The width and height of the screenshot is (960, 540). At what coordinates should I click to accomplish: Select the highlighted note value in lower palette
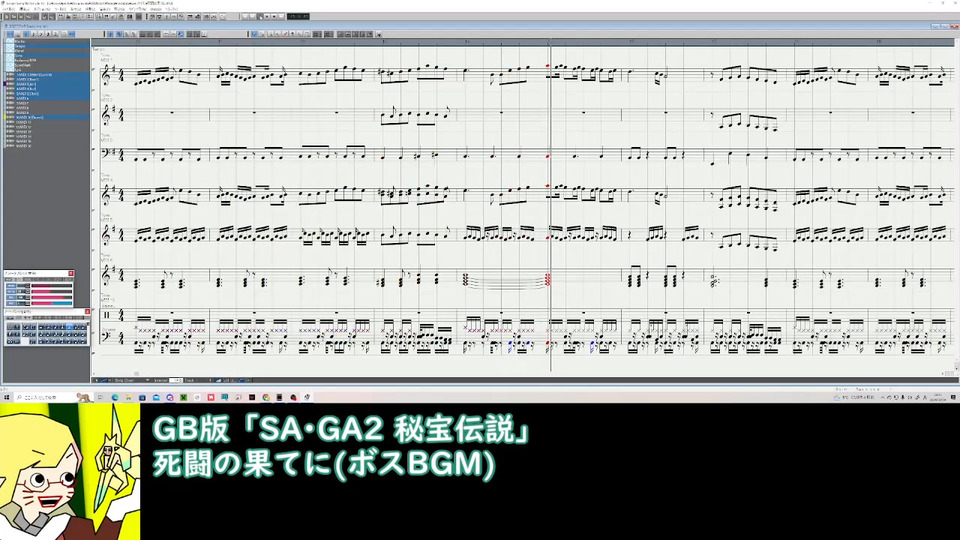[70, 327]
